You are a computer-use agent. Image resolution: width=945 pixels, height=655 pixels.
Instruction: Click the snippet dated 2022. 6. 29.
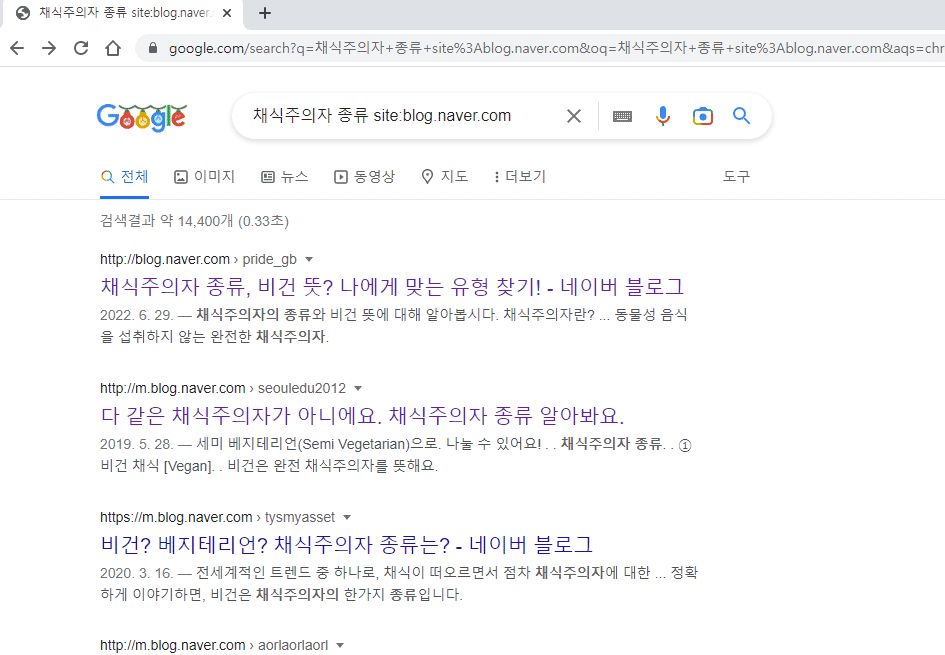(394, 325)
